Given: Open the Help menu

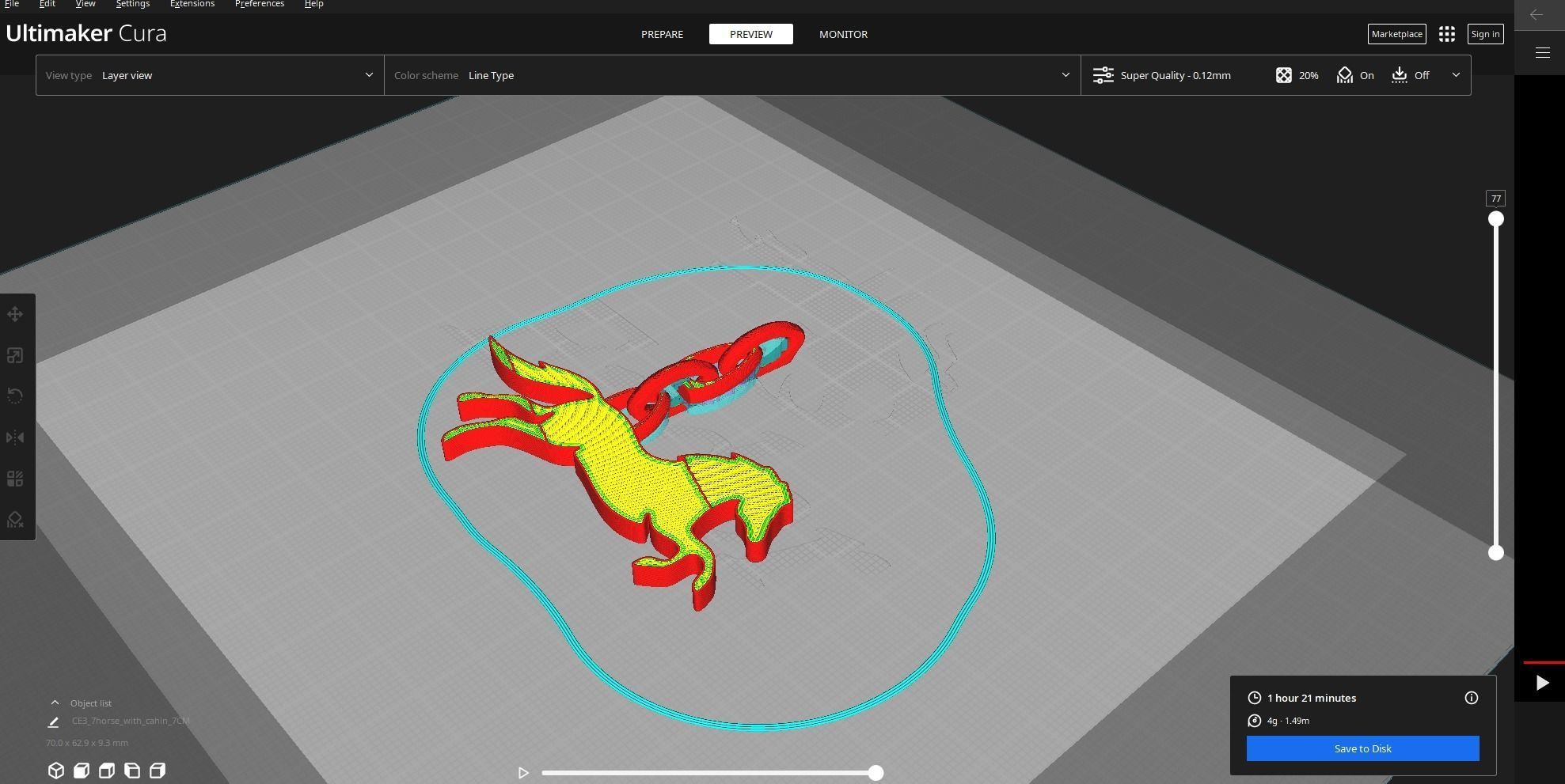Looking at the screenshot, I should tap(313, 4).
